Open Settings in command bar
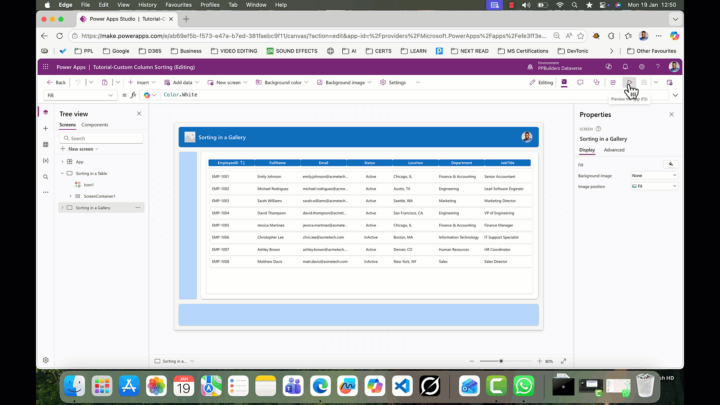 coord(393,83)
